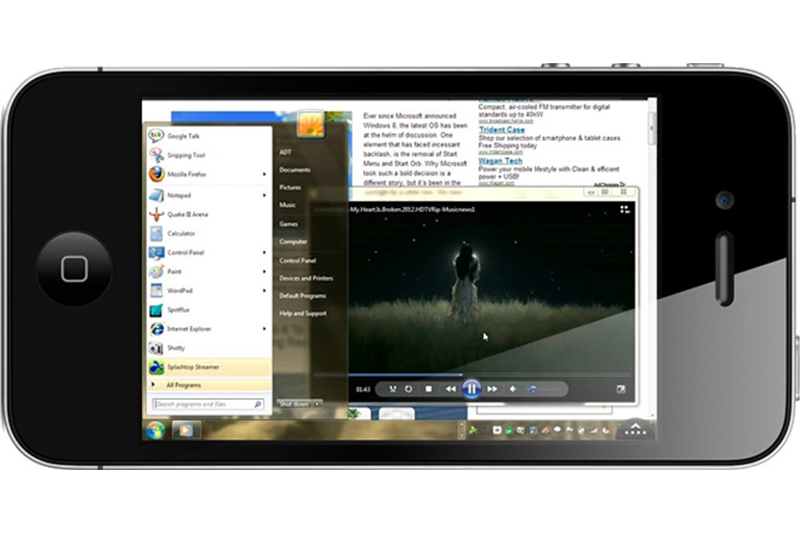This screenshot has height=533, width=800.
Task: Click the Shut down button
Action: click(293, 403)
